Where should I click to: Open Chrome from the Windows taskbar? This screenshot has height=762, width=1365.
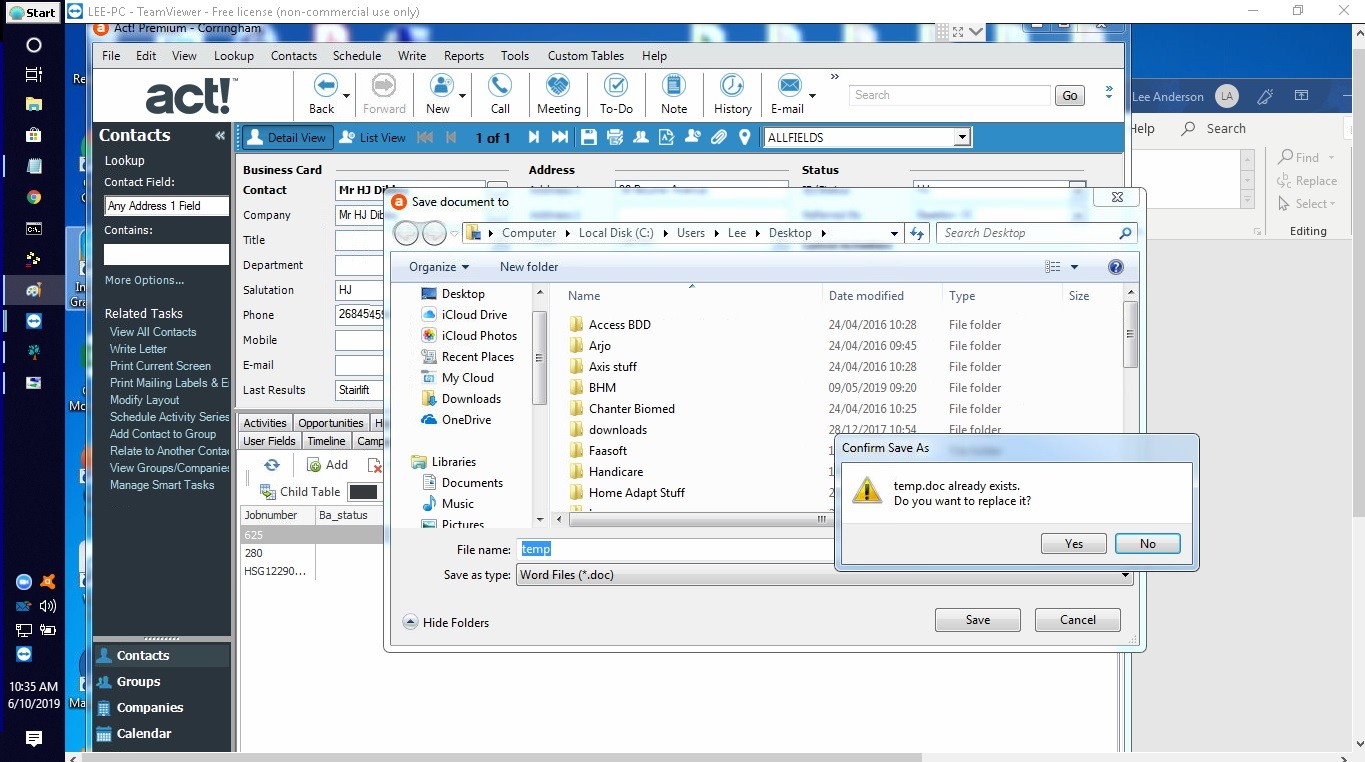pos(33,197)
